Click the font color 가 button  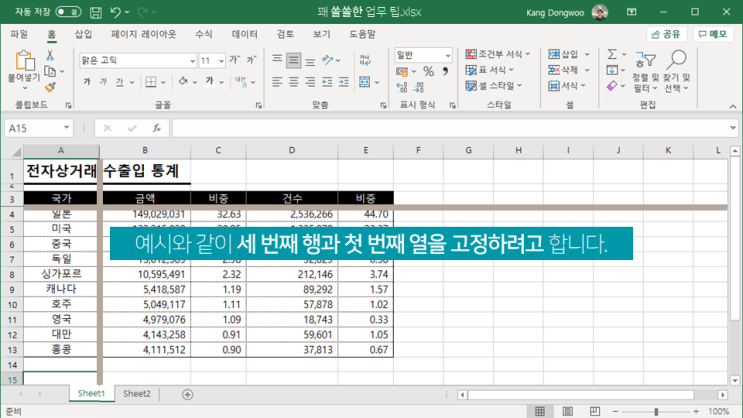click(x=209, y=82)
